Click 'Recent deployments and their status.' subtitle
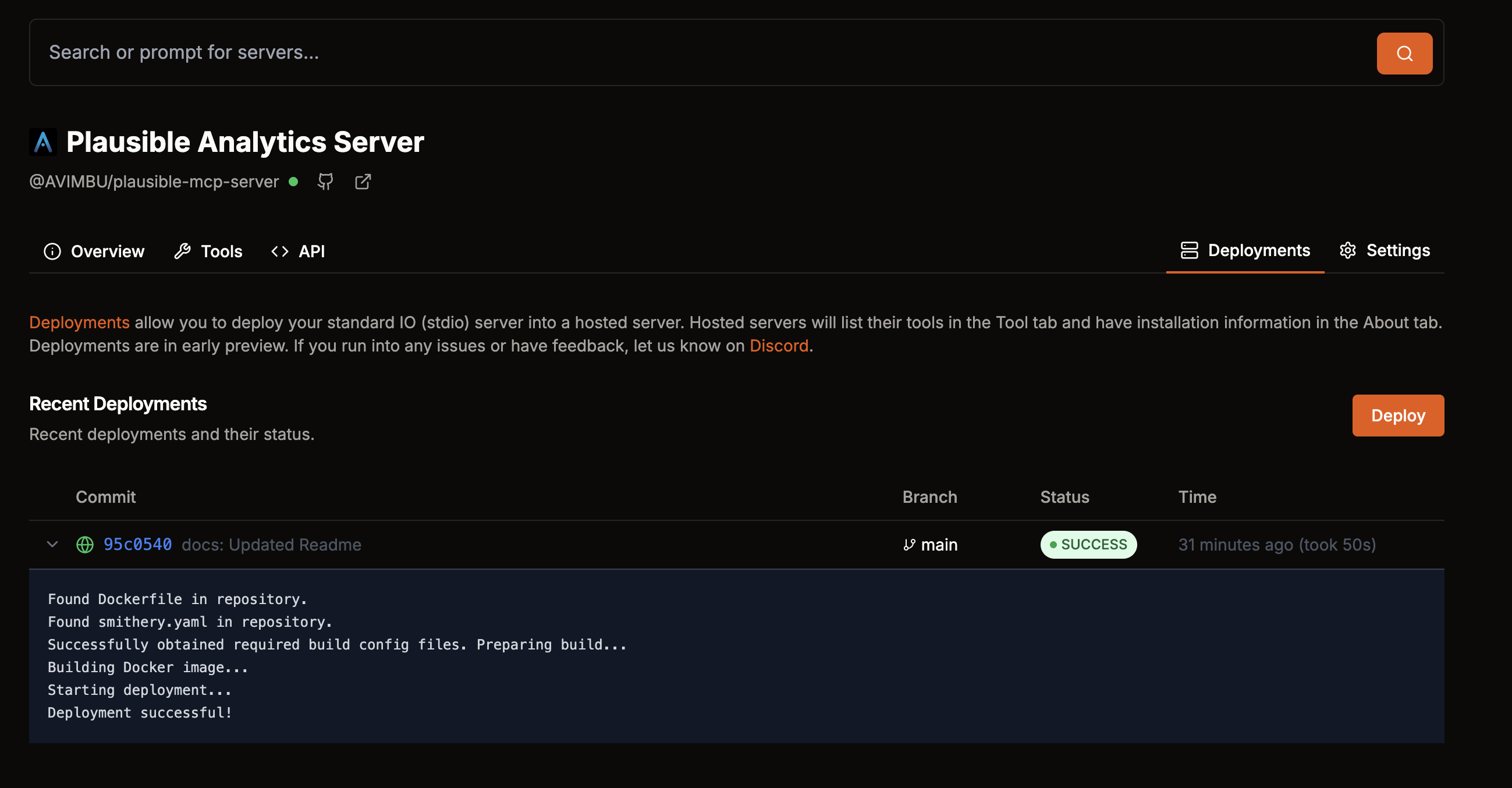 coord(172,434)
